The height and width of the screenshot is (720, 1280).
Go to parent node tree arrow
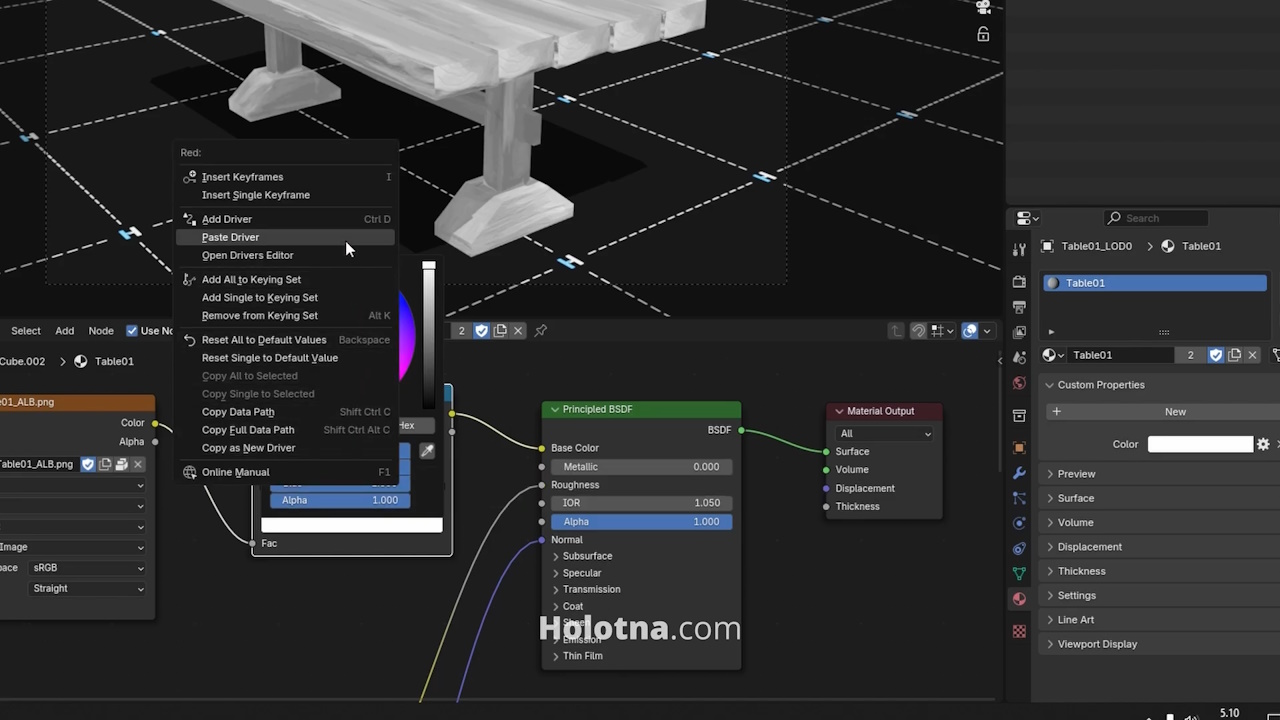pos(896,330)
